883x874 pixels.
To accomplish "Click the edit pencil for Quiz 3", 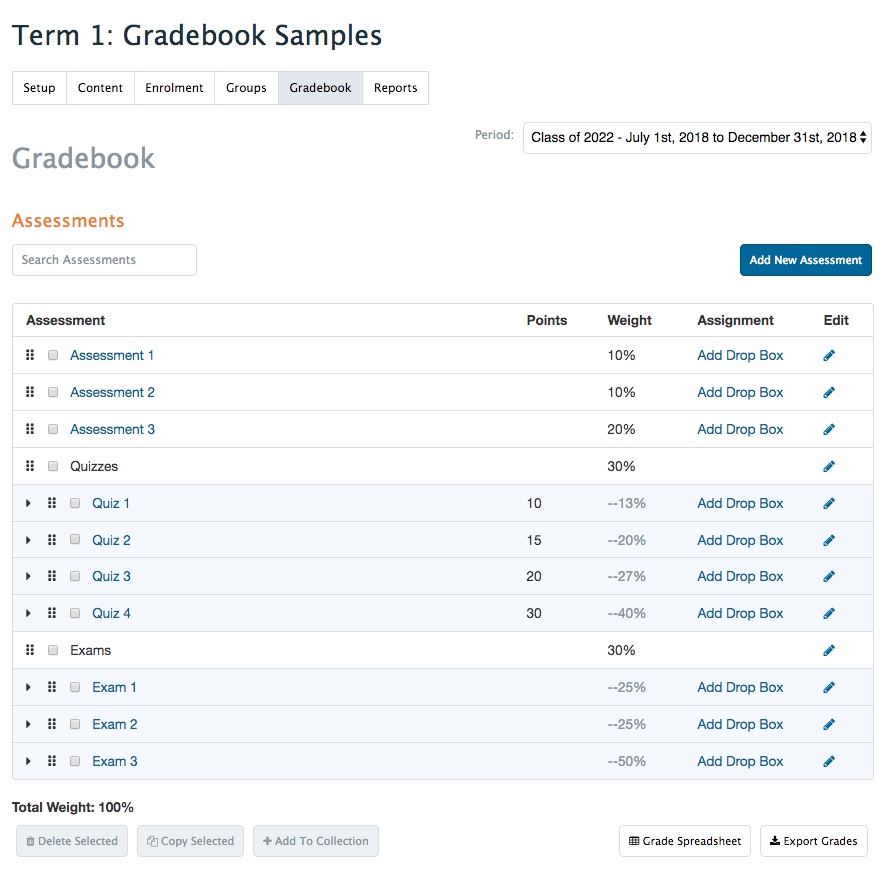I will [x=829, y=577].
